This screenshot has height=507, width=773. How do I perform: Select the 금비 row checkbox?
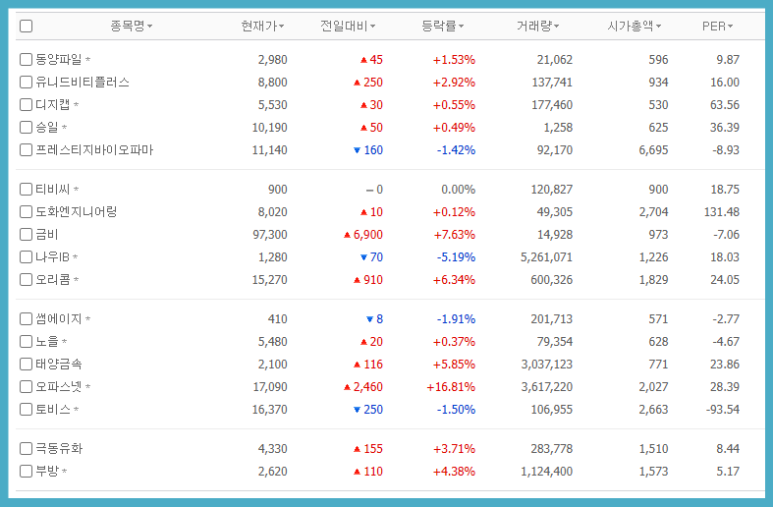pos(26,234)
